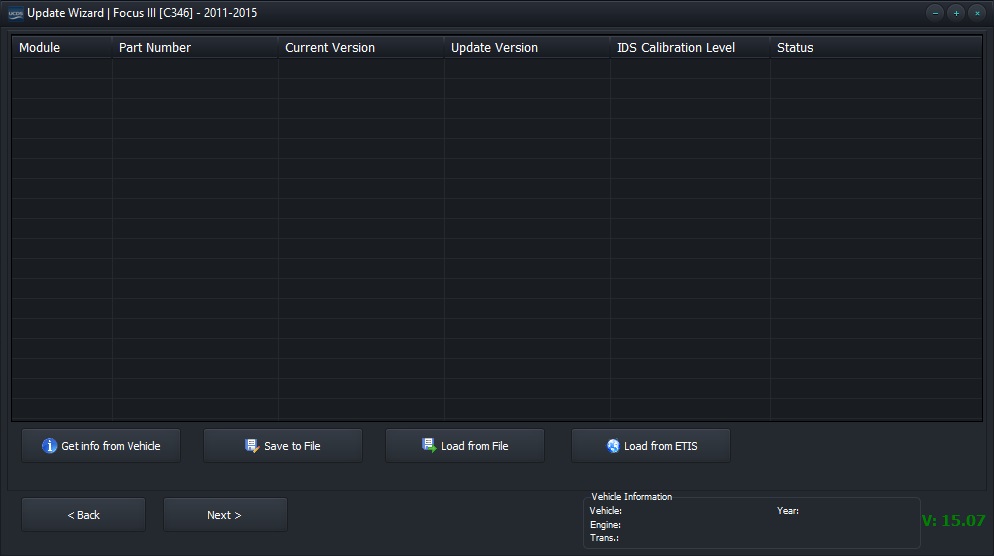Click the floppy disk icon on Save to File

pyautogui.click(x=252, y=446)
